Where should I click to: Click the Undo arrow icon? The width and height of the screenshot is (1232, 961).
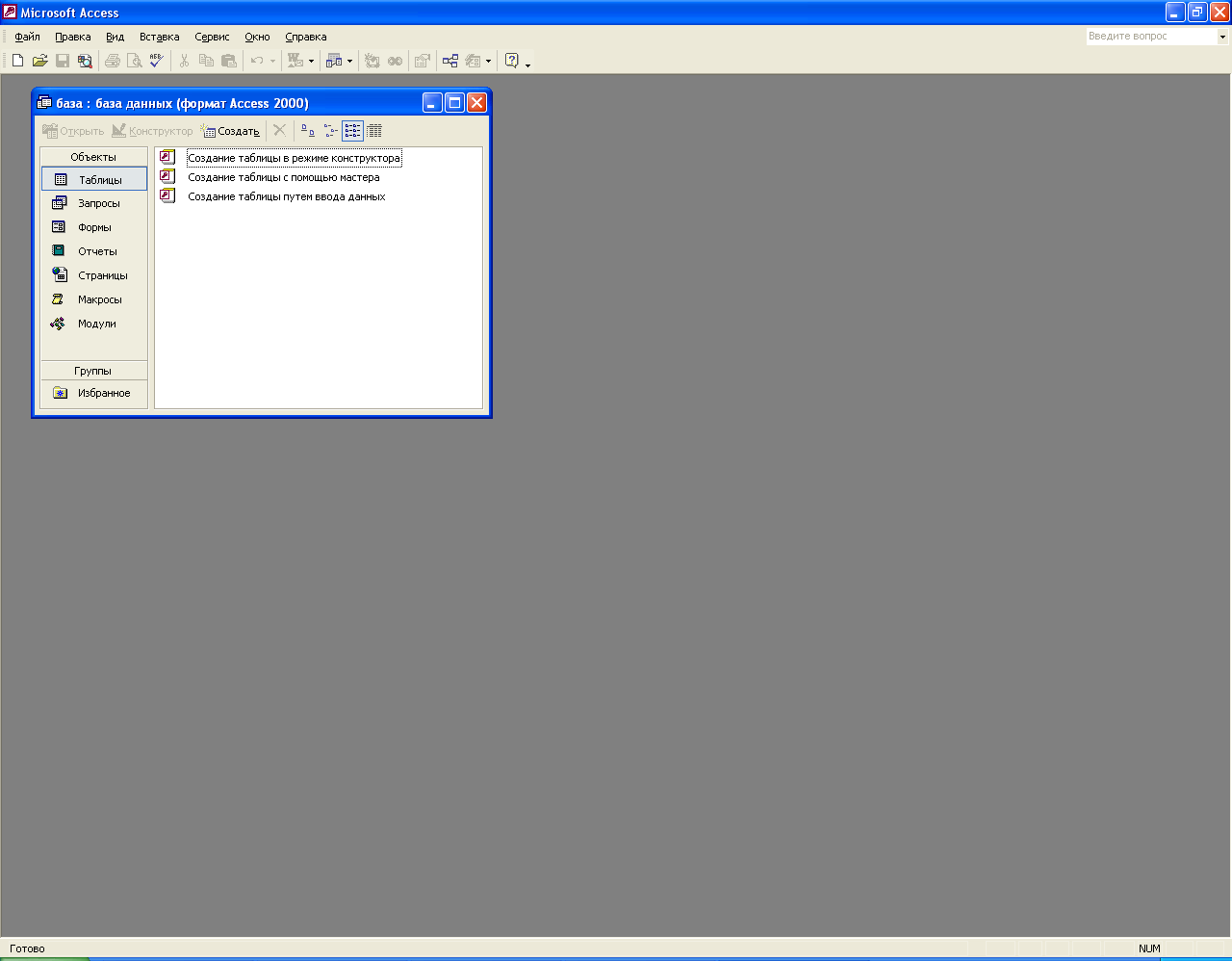(x=257, y=61)
